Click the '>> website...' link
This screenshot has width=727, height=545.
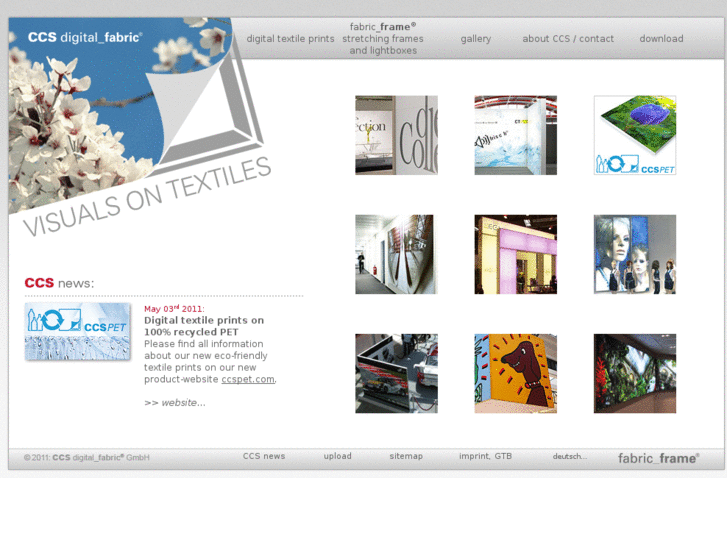[175, 403]
